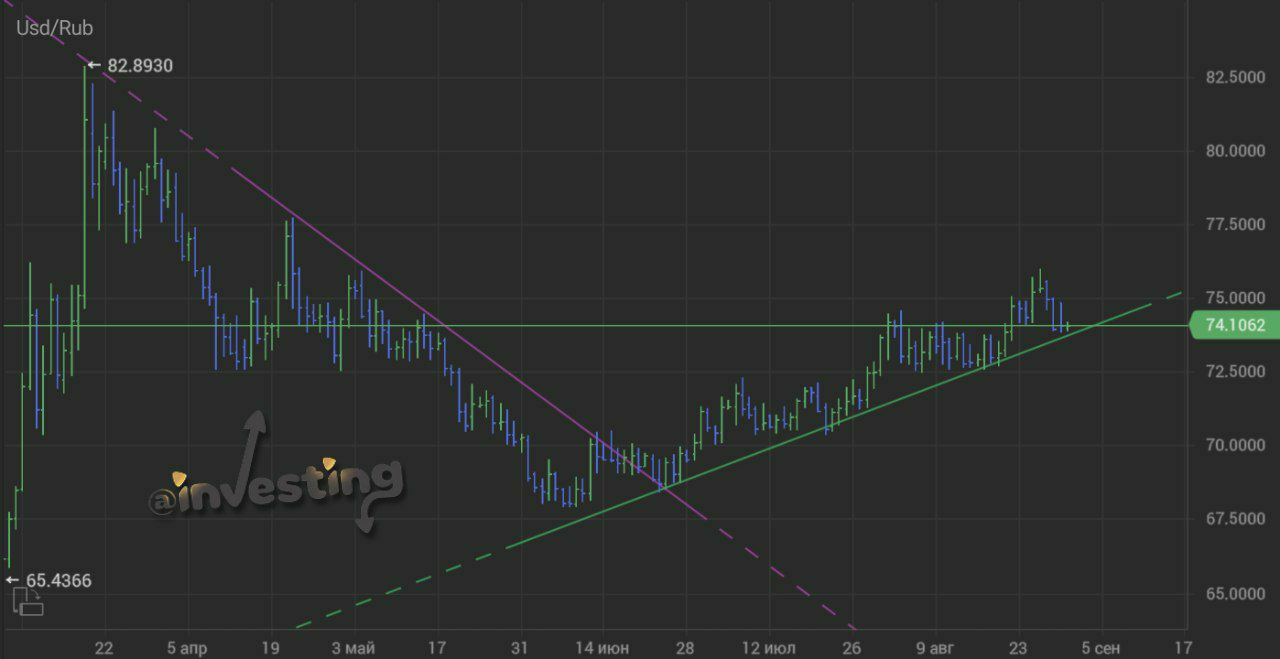Click the 77.5000 price axis label
Screen dimensions: 1280x659
[x=1236, y=224]
